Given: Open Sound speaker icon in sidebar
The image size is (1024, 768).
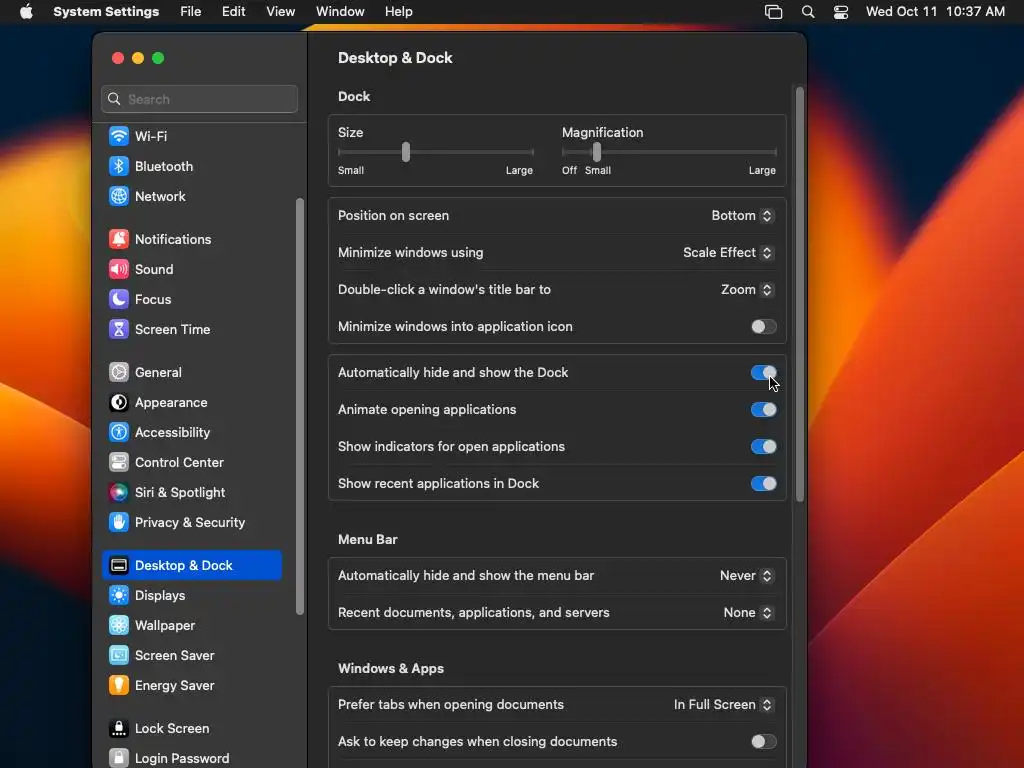Looking at the screenshot, I should [118, 269].
